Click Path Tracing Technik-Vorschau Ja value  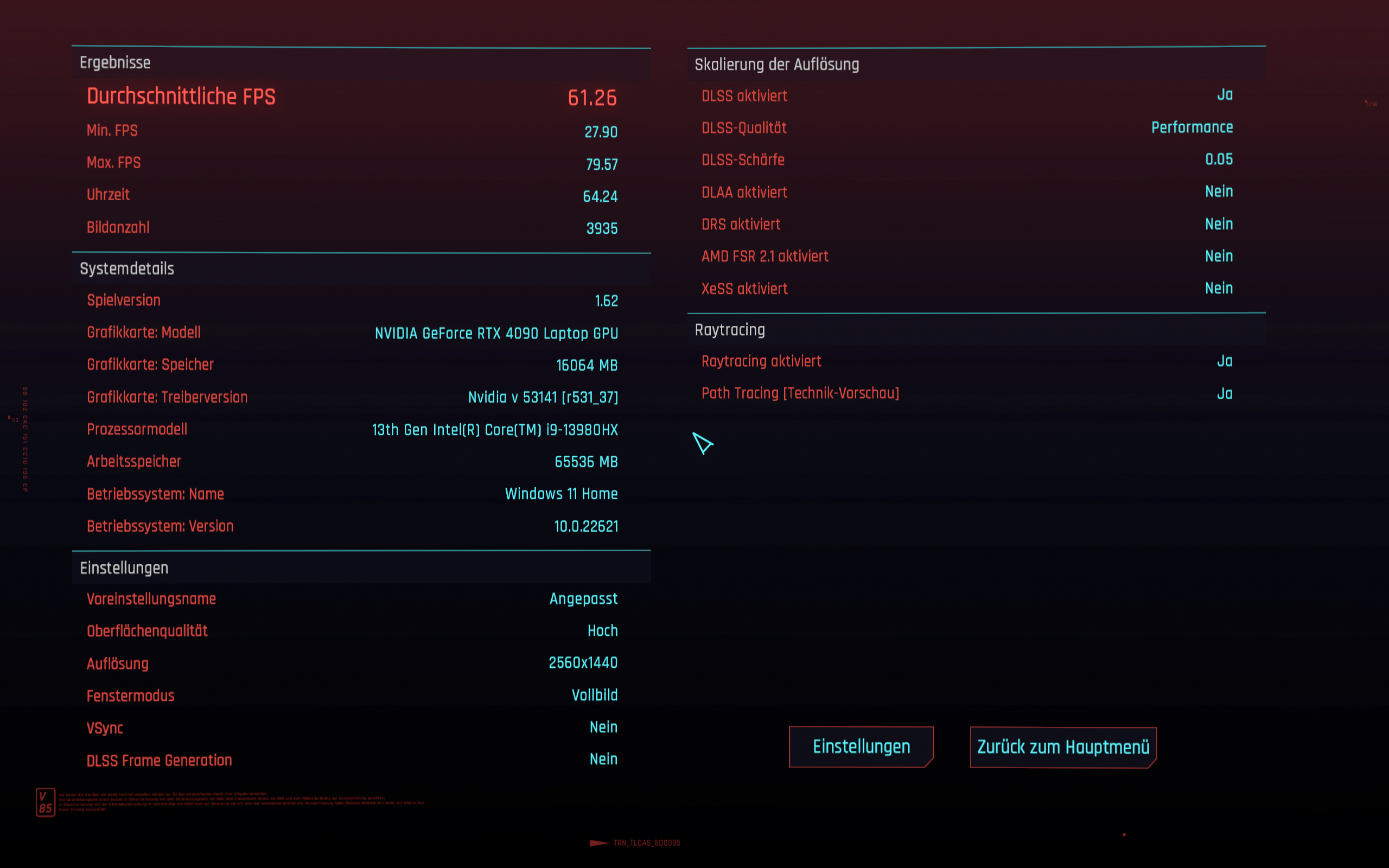pos(1224,394)
